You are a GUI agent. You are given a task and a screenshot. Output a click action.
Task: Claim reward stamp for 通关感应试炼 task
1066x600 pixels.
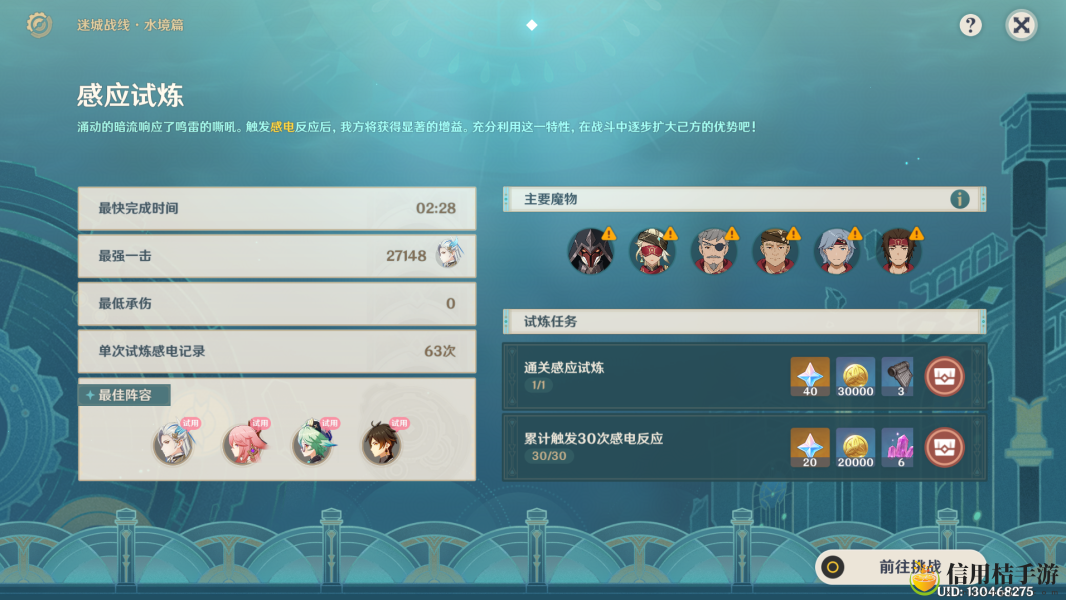pos(944,376)
